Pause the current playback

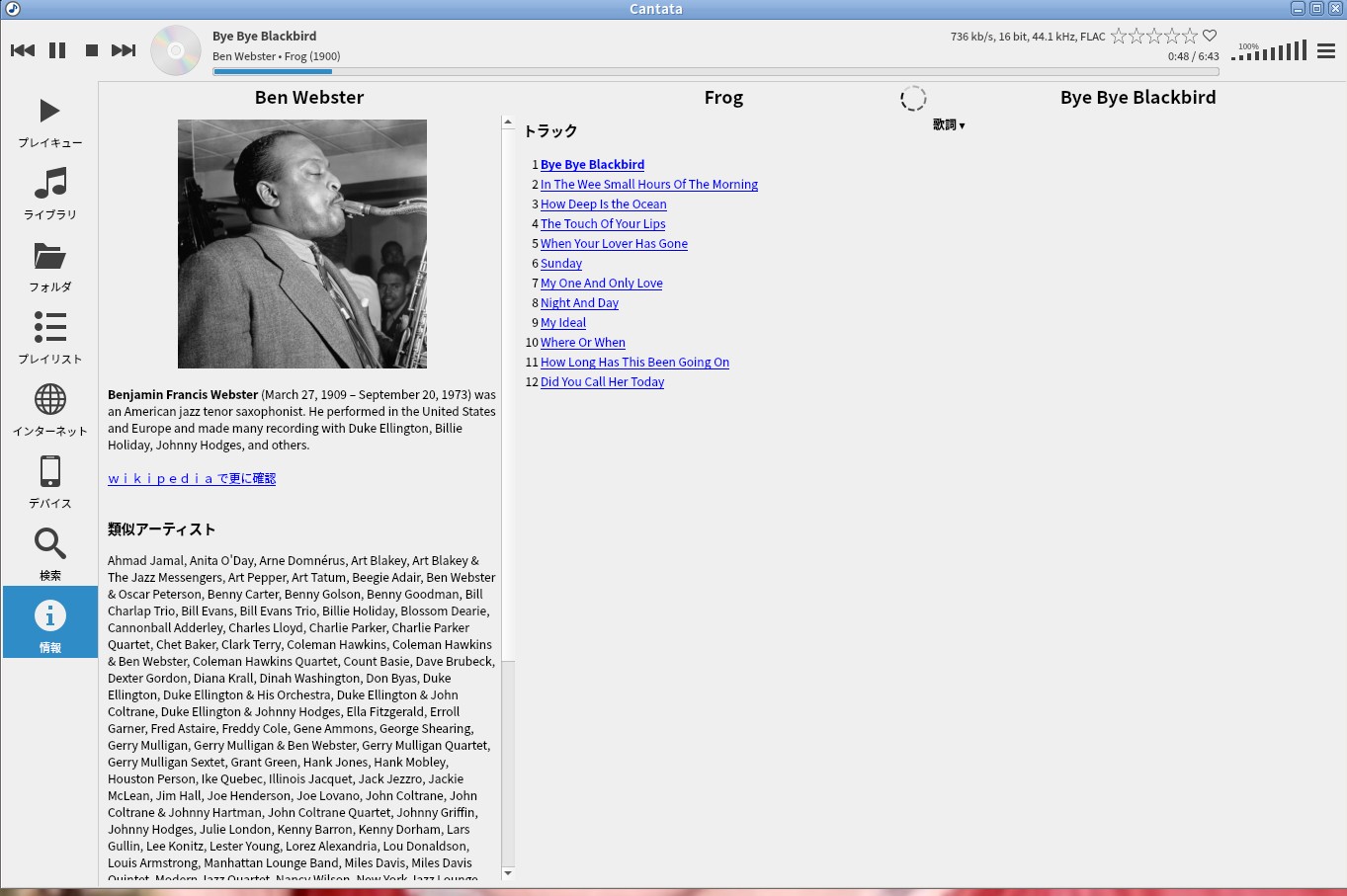pos(57,50)
